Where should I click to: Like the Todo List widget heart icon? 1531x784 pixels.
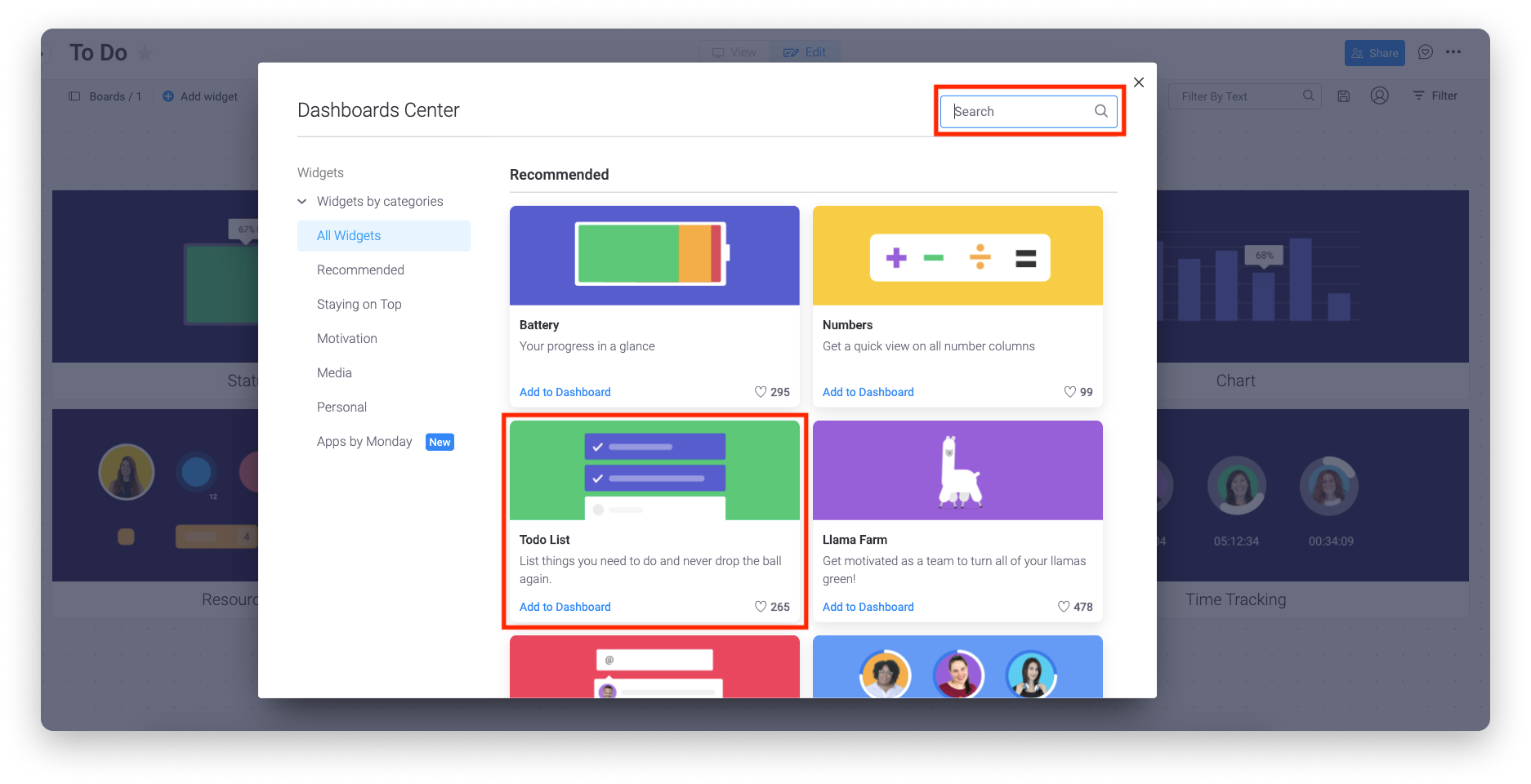[761, 607]
